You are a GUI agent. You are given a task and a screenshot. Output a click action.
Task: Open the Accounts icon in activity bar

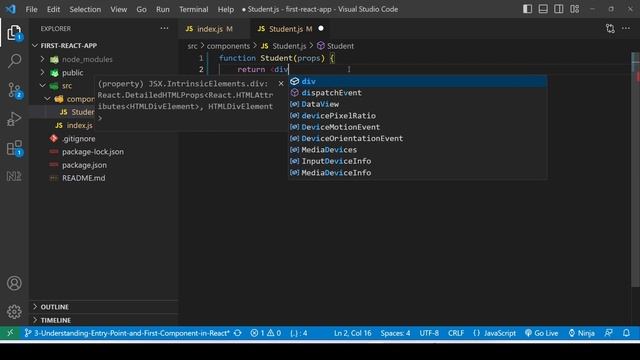click(14, 283)
